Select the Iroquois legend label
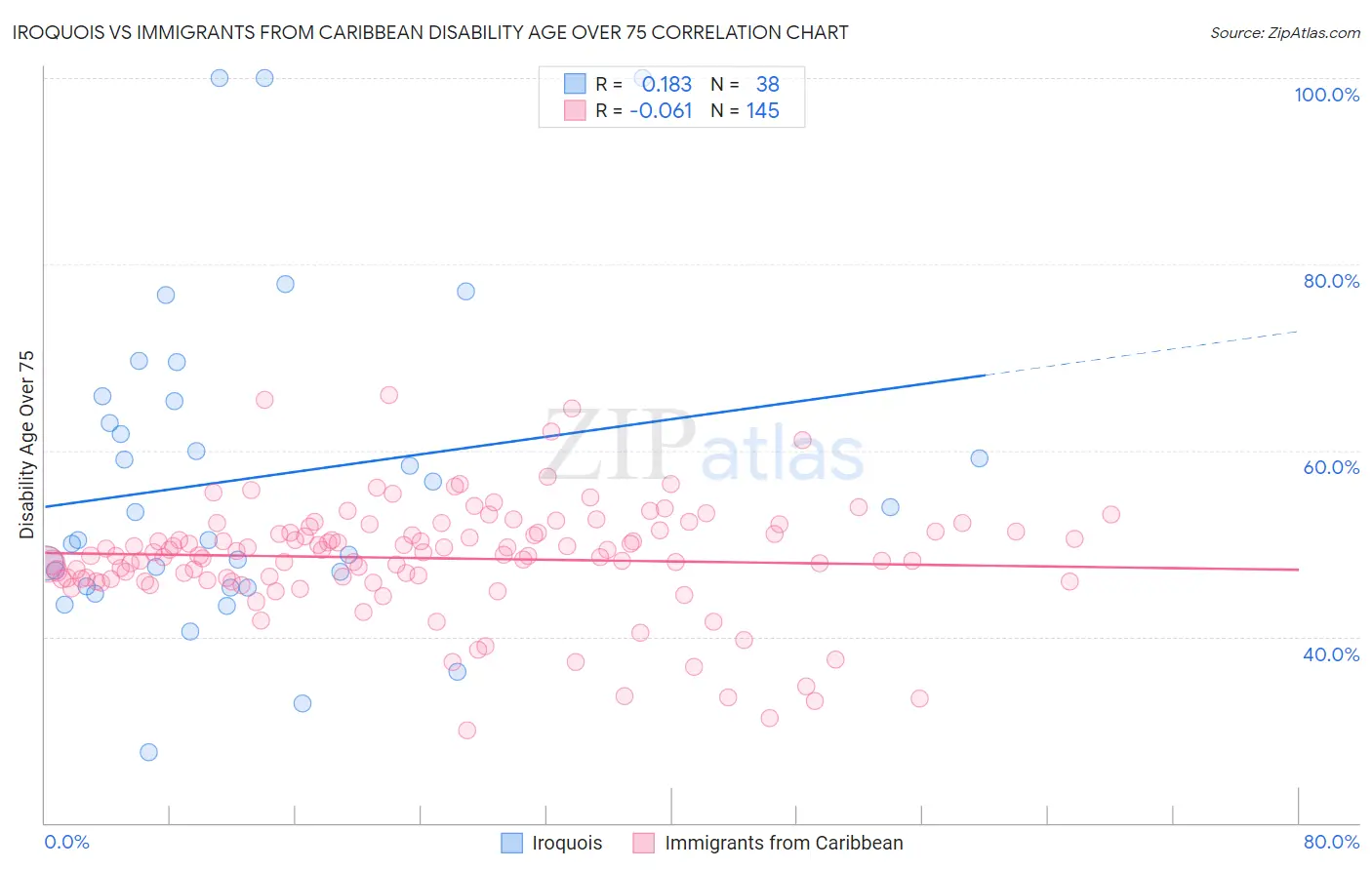 point(567,843)
